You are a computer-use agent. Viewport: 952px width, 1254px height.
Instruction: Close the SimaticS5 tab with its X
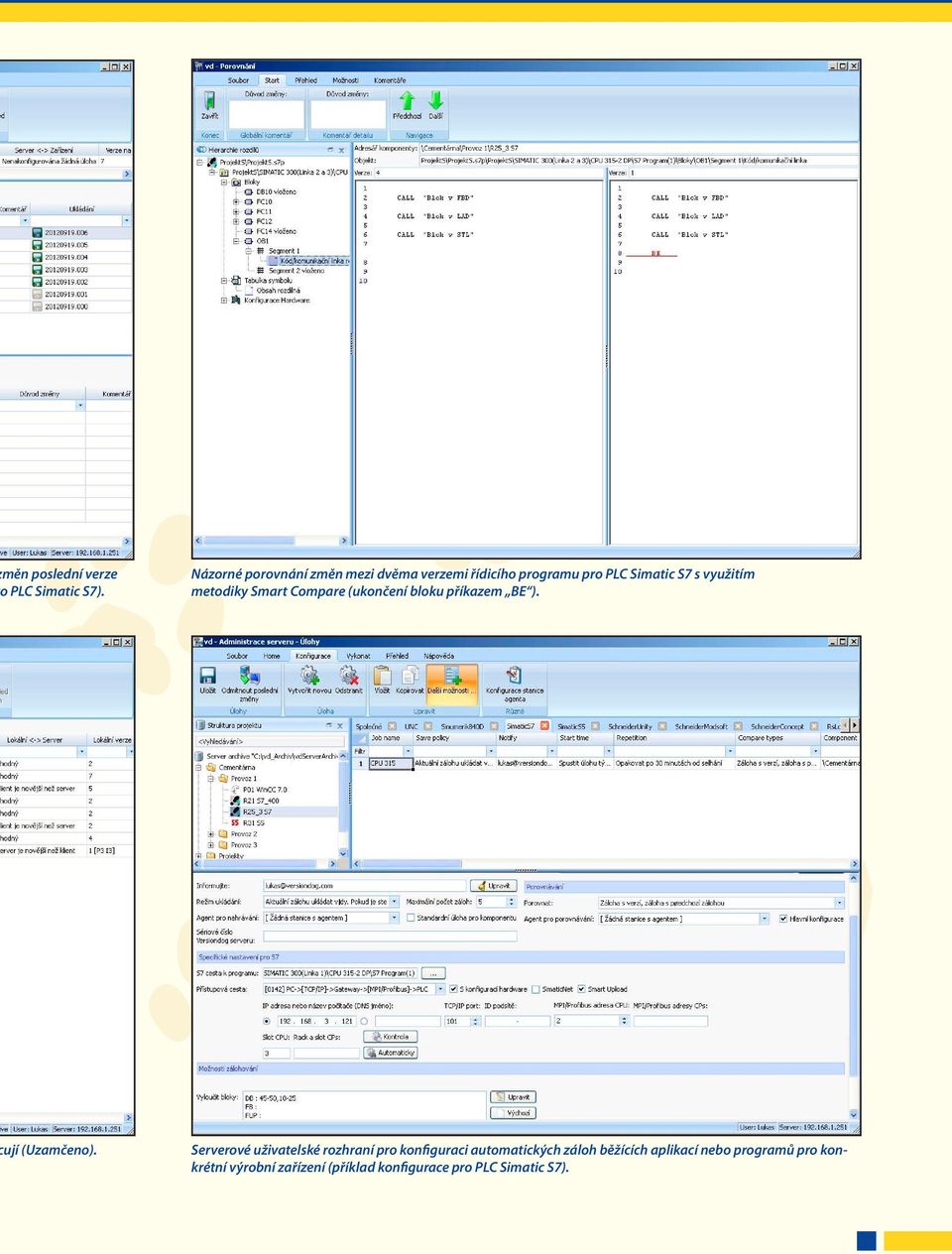coord(595,726)
